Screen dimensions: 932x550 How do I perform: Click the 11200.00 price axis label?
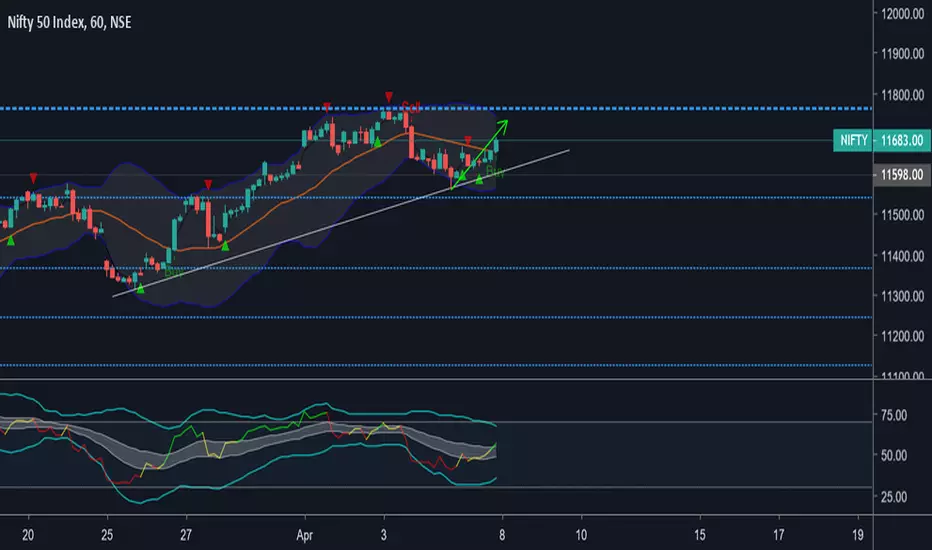click(902, 337)
